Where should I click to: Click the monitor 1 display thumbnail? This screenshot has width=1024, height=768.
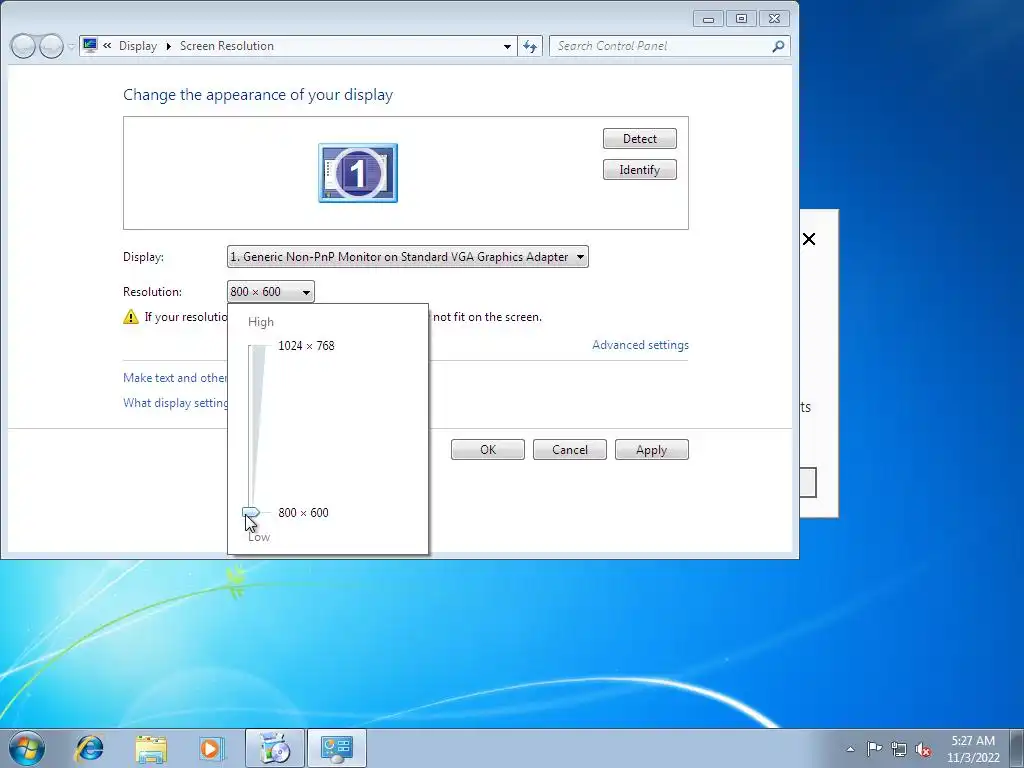358,173
